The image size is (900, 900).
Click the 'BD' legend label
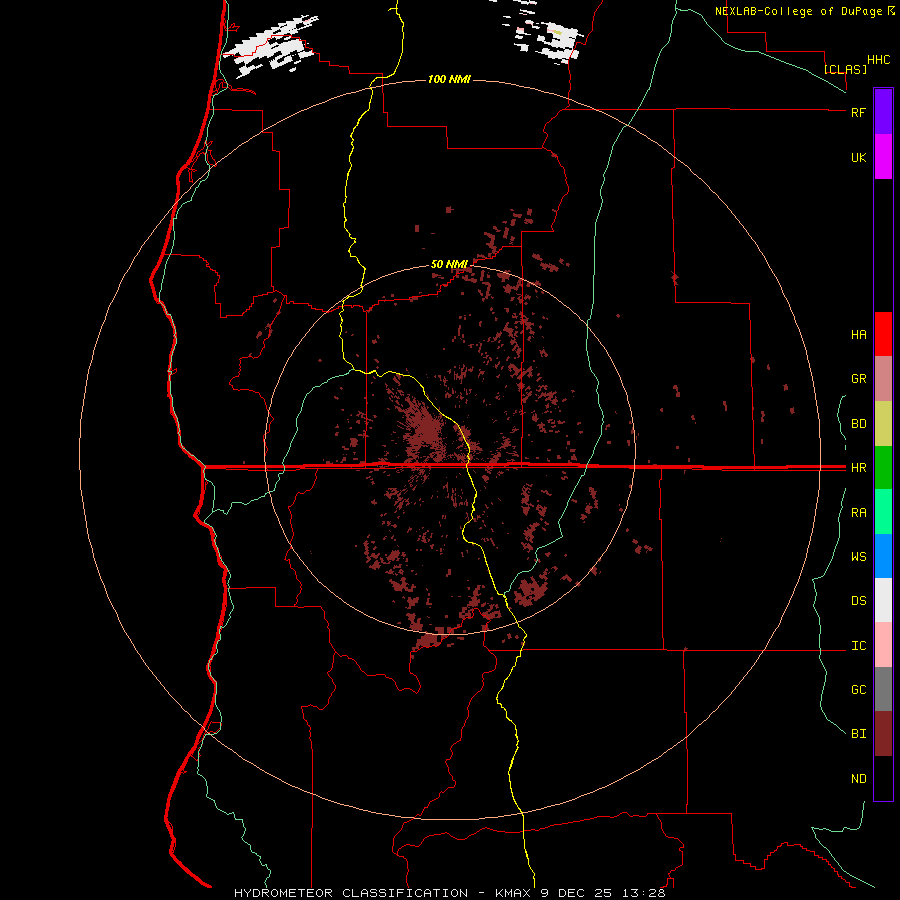(x=858, y=424)
